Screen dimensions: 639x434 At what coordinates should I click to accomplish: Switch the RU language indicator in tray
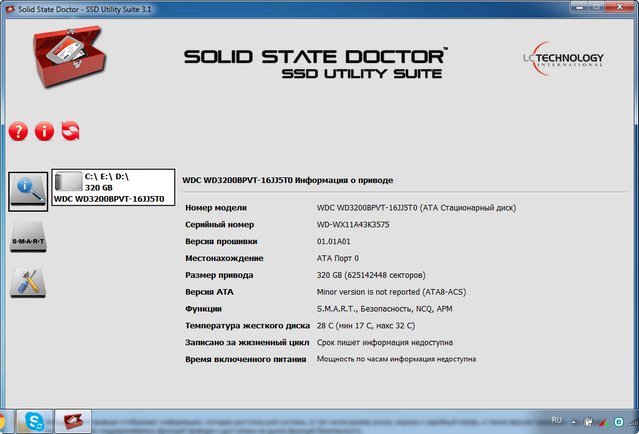(556, 420)
